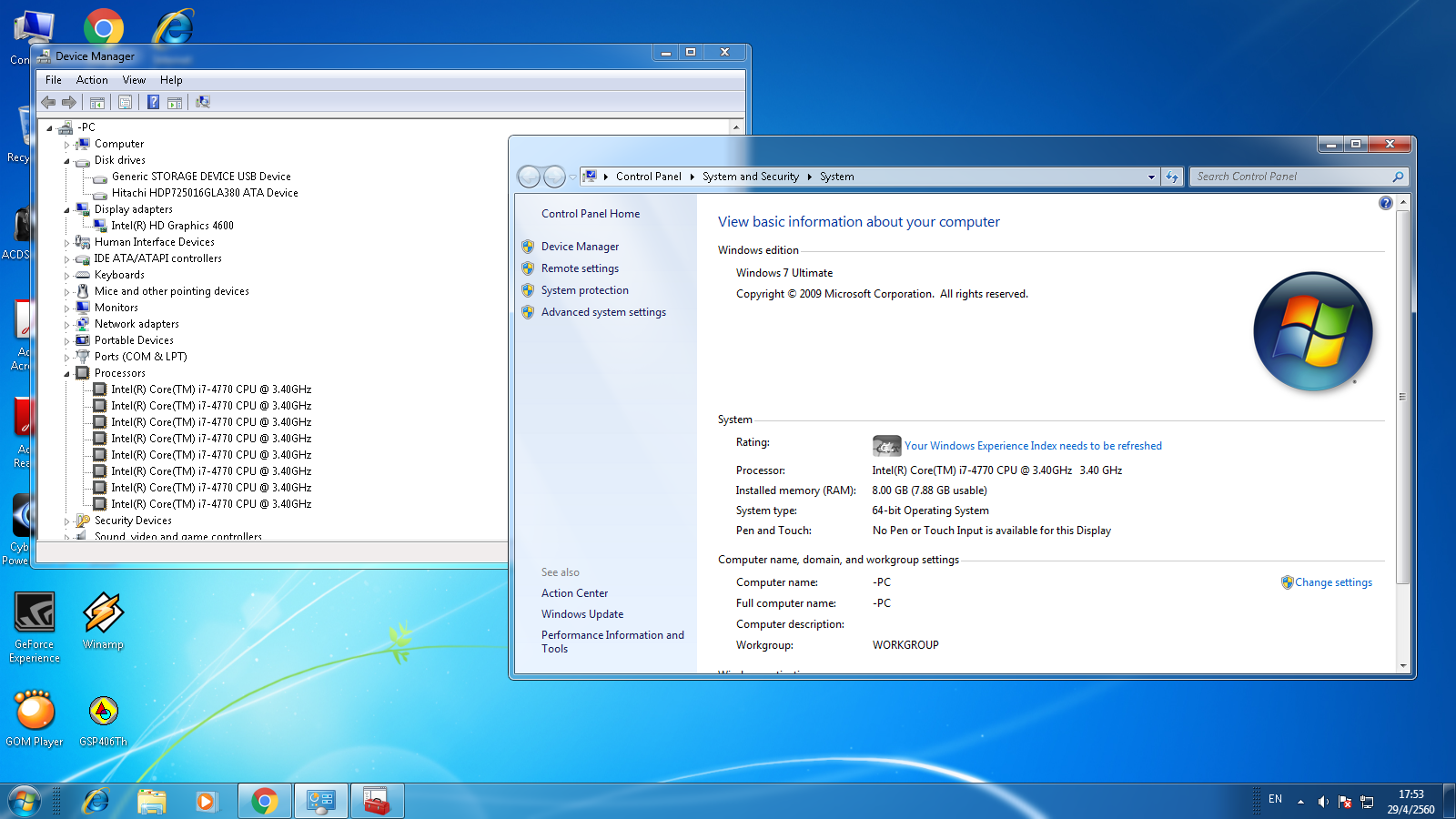Open GeForce Experience desktop icon
This screenshot has height=819, width=1456.
[x=35, y=627]
